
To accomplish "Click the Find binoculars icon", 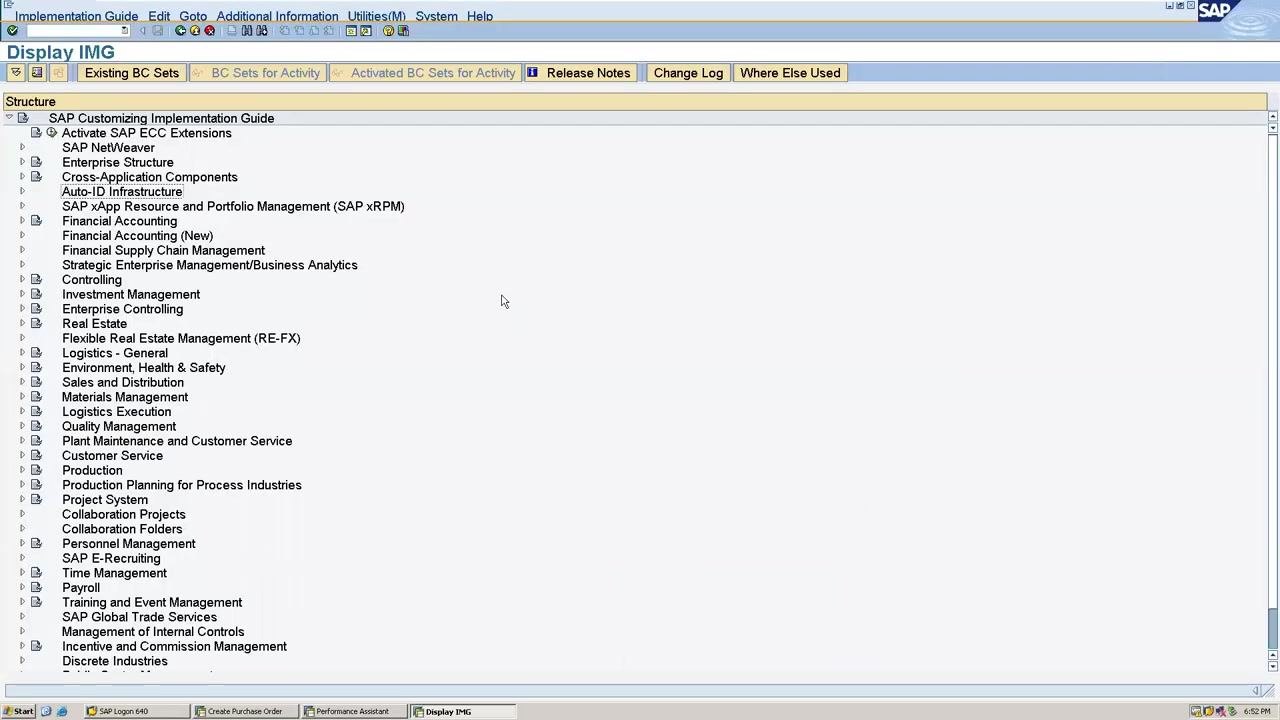I will 247,31.
